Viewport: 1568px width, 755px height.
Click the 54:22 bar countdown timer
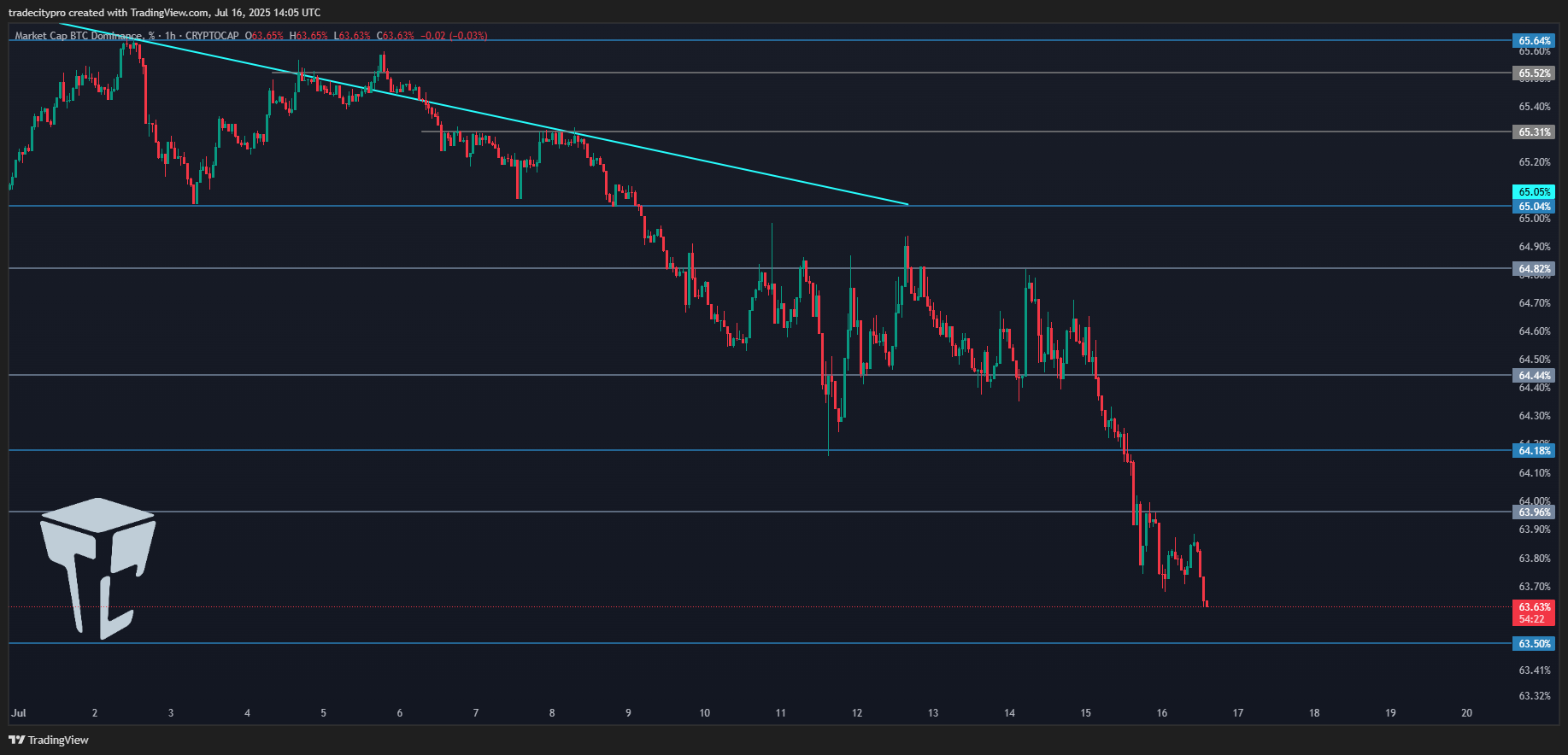(x=1532, y=619)
